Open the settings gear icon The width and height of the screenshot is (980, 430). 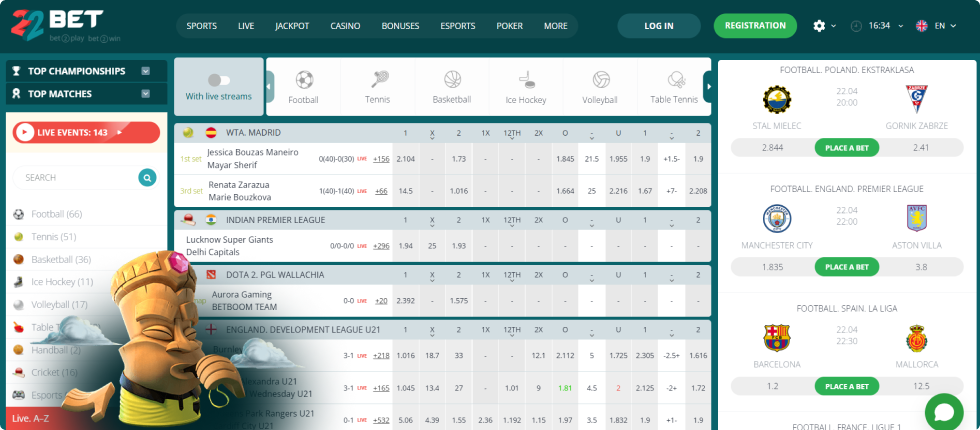[x=819, y=26]
